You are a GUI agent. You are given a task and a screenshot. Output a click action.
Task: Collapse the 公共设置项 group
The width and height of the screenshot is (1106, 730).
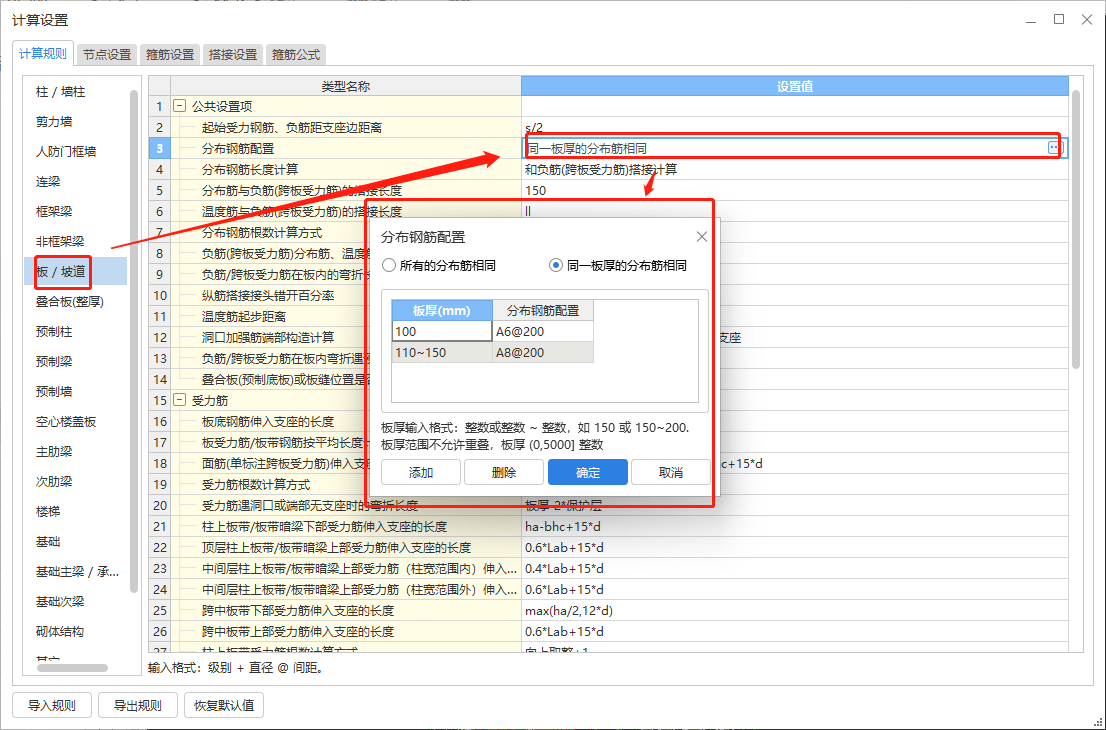tap(180, 106)
